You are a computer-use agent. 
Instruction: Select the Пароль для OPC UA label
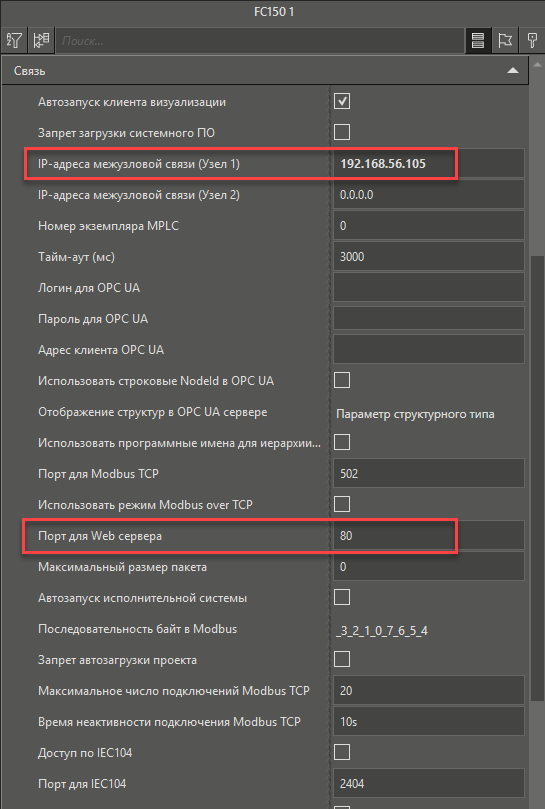pyautogui.click(x=93, y=319)
